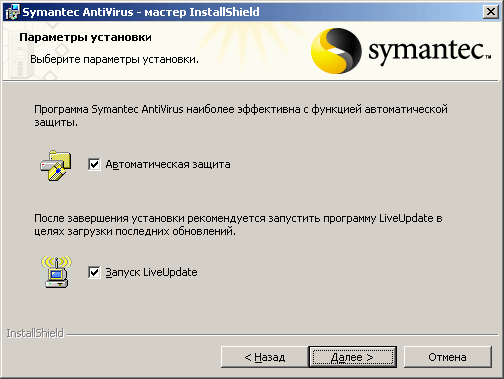The height and width of the screenshot is (379, 504).
Task: Click the Выберите параметры установки subtitle
Action: coord(114,59)
